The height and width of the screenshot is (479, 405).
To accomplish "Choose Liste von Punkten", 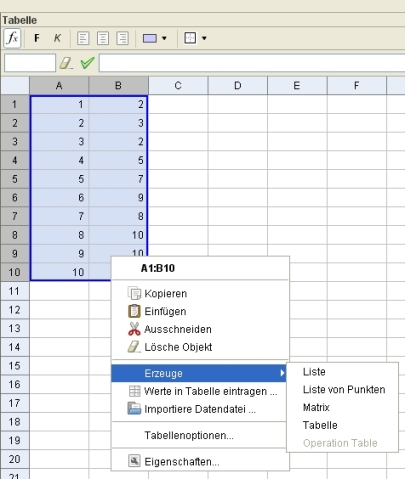I will coord(344,389).
